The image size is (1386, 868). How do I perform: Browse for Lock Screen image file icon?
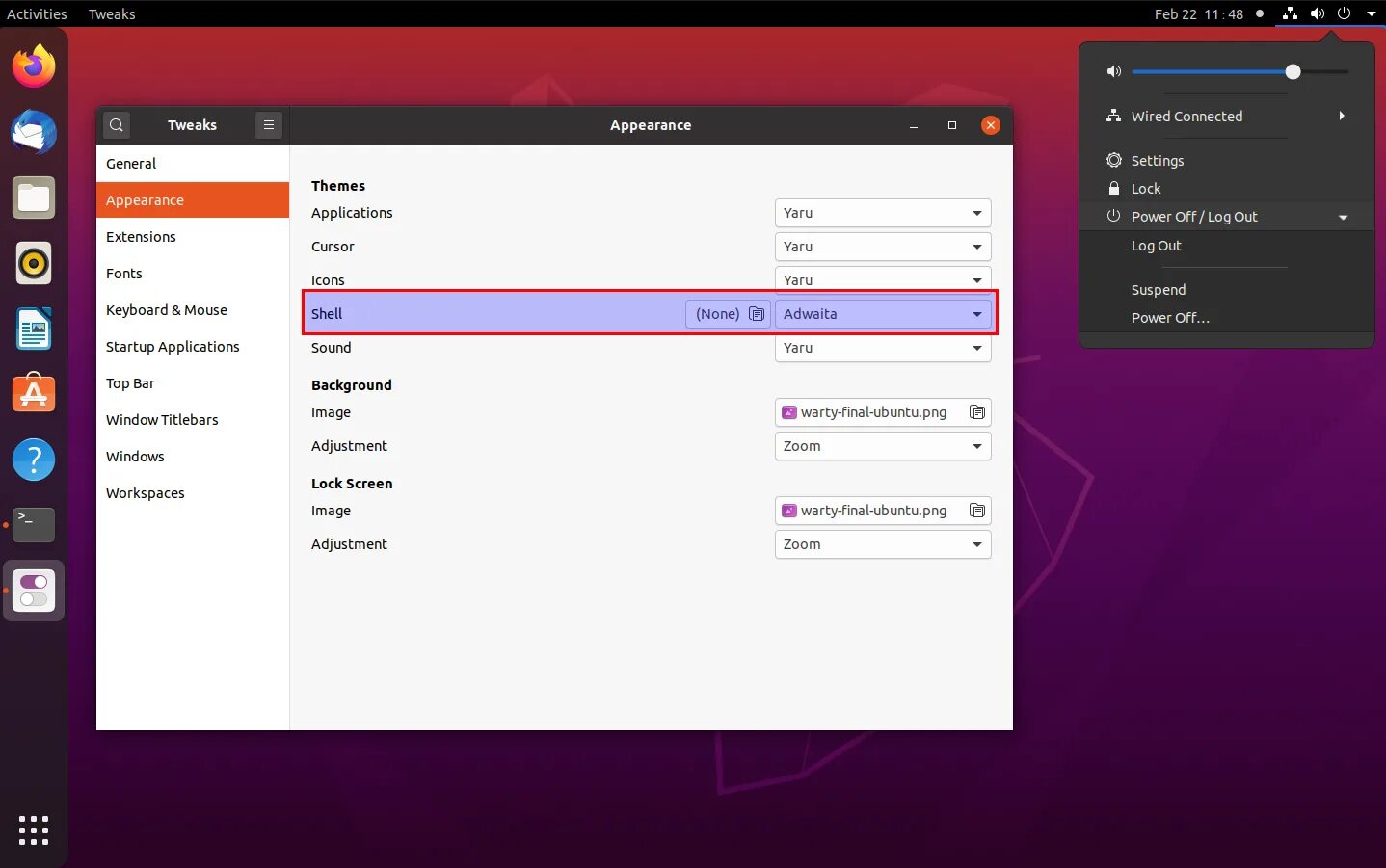point(977,511)
